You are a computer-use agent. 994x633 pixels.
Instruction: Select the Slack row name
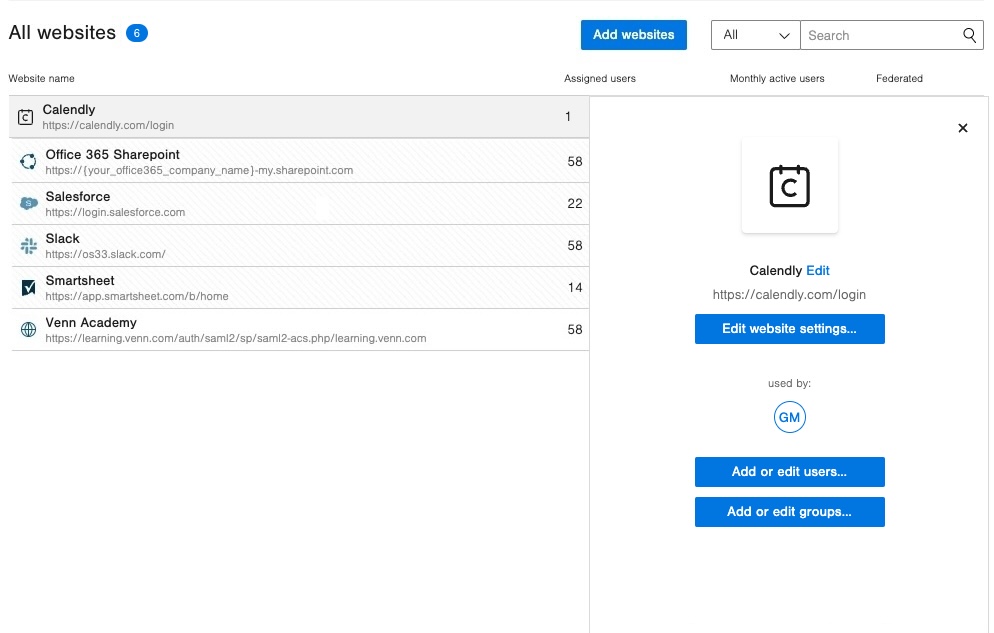(x=62, y=238)
